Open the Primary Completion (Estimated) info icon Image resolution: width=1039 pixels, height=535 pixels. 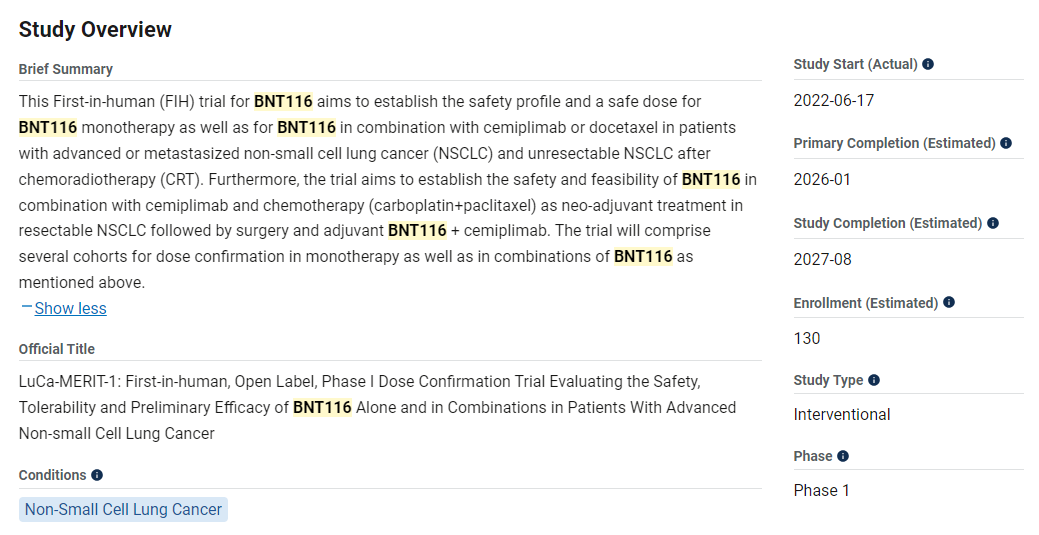click(x=1006, y=143)
